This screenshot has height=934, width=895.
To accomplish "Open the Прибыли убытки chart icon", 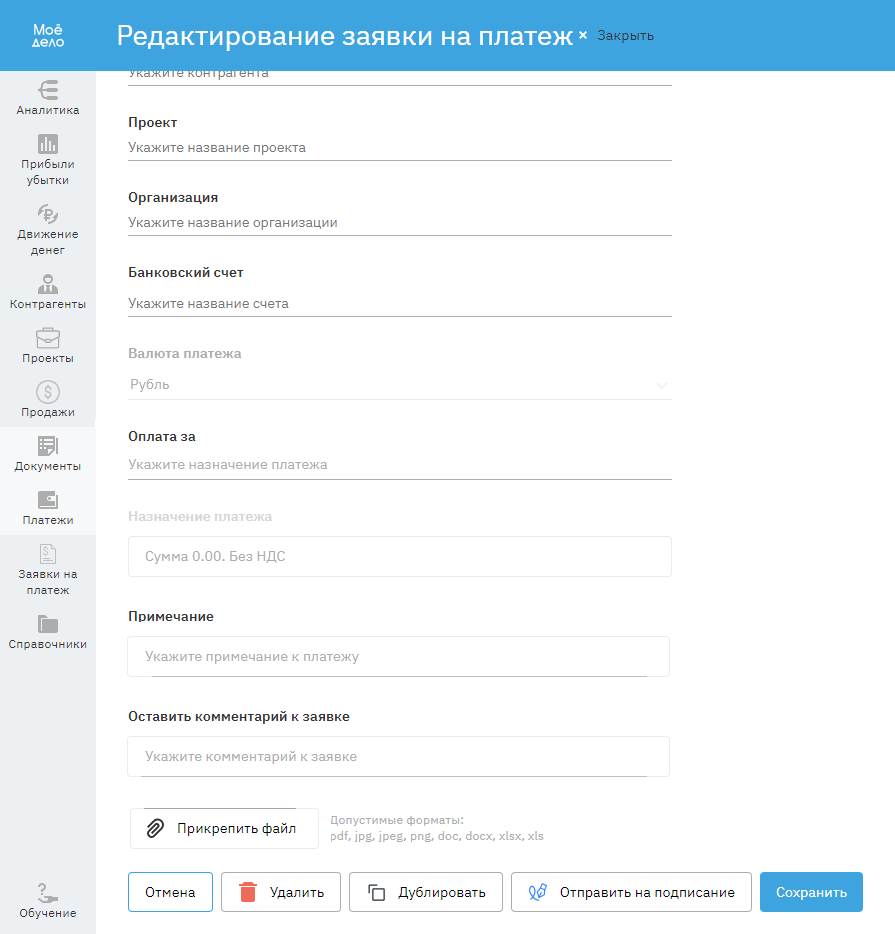I will pyautogui.click(x=48, y=143).
